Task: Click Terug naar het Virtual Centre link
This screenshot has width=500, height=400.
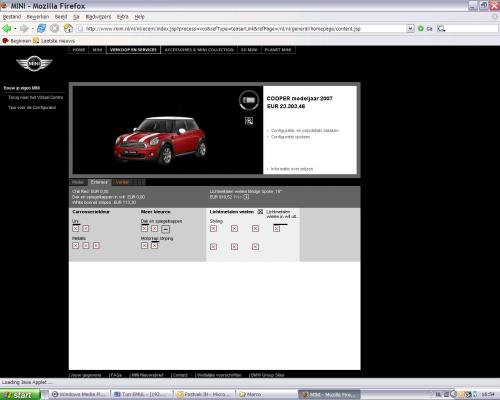Action: pos(35,97)
